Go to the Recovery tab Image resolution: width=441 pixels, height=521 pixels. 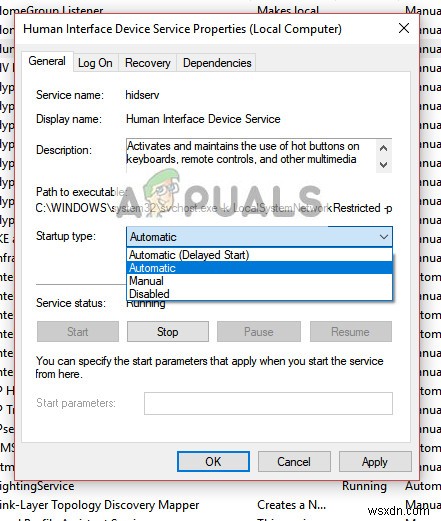pyautogui.click(x=148, y=63)
